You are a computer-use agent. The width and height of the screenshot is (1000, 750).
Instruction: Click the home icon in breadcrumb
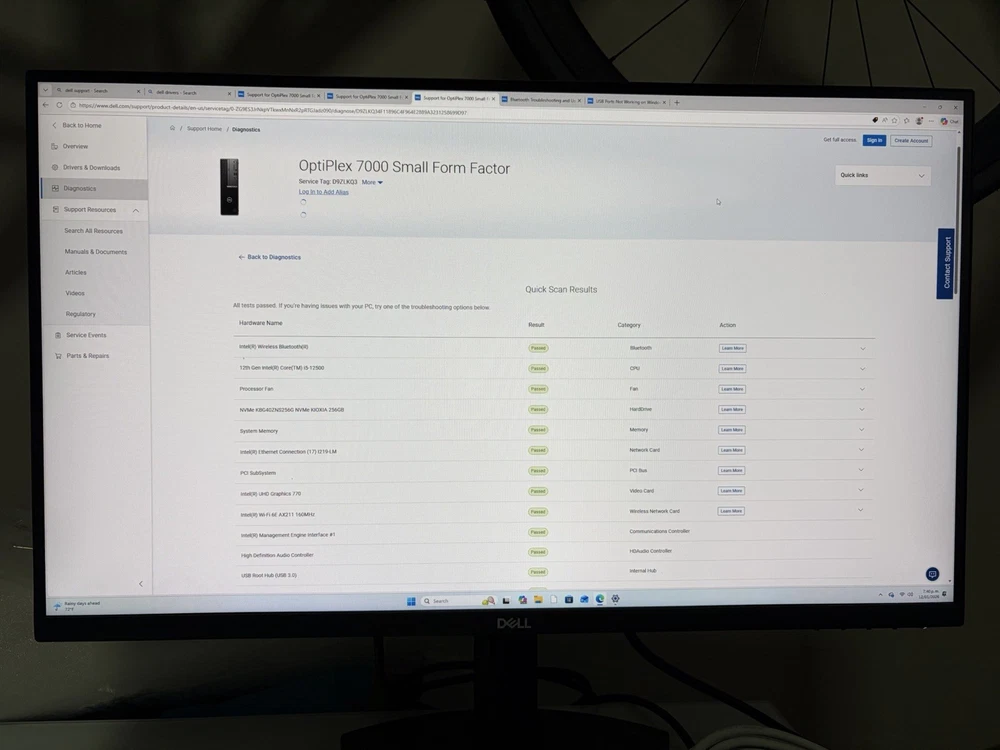(172, 129)
